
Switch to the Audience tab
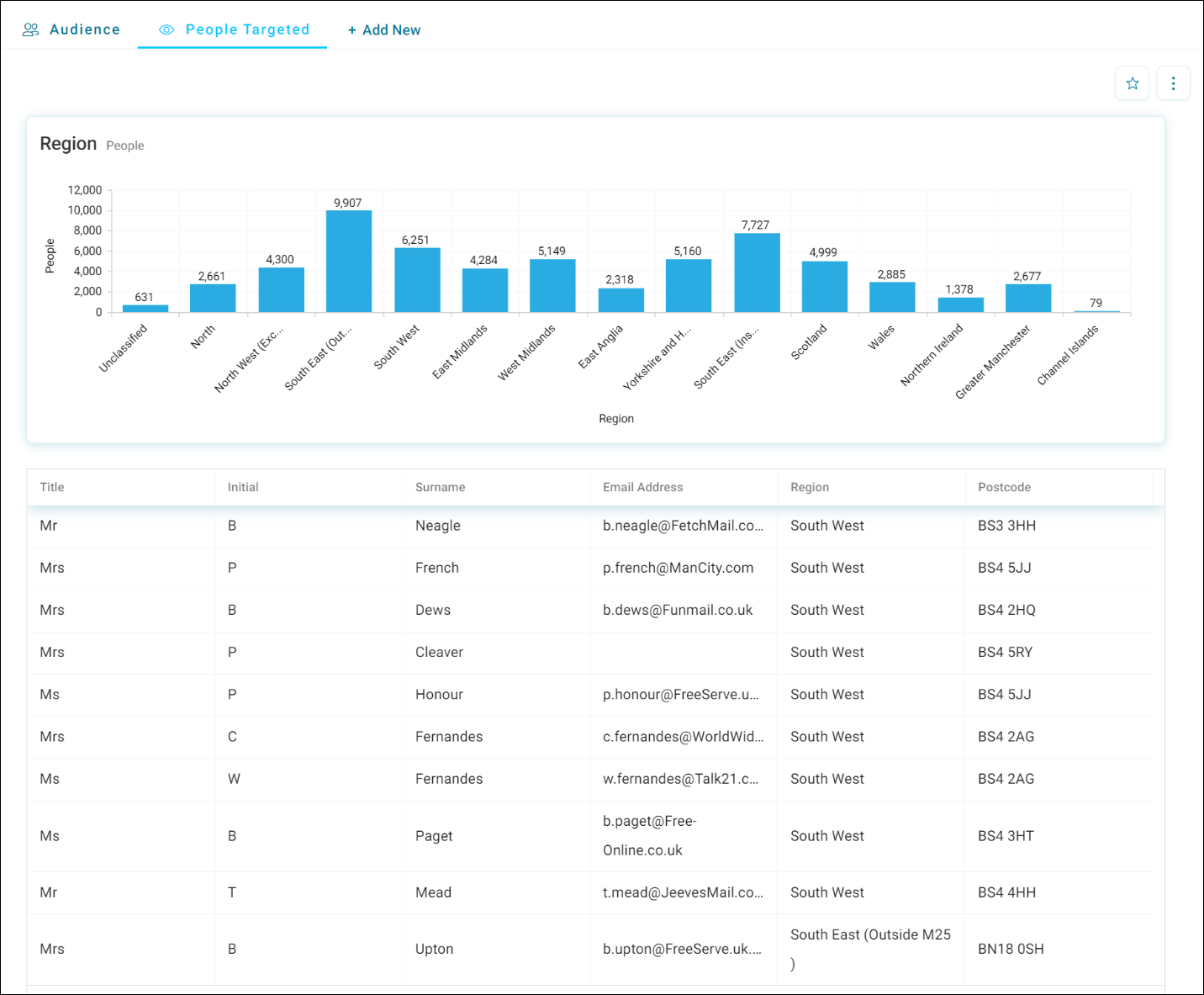[71, 29]
